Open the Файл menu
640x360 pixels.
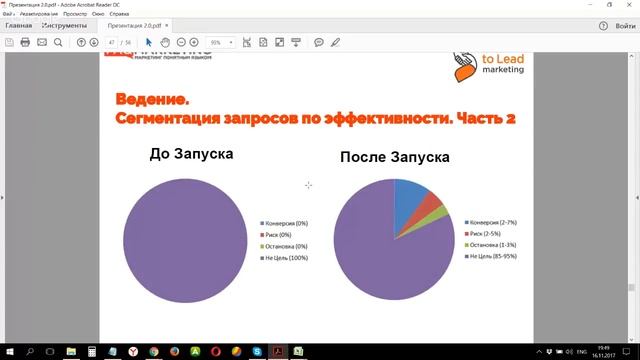click(x=8, y=14)
